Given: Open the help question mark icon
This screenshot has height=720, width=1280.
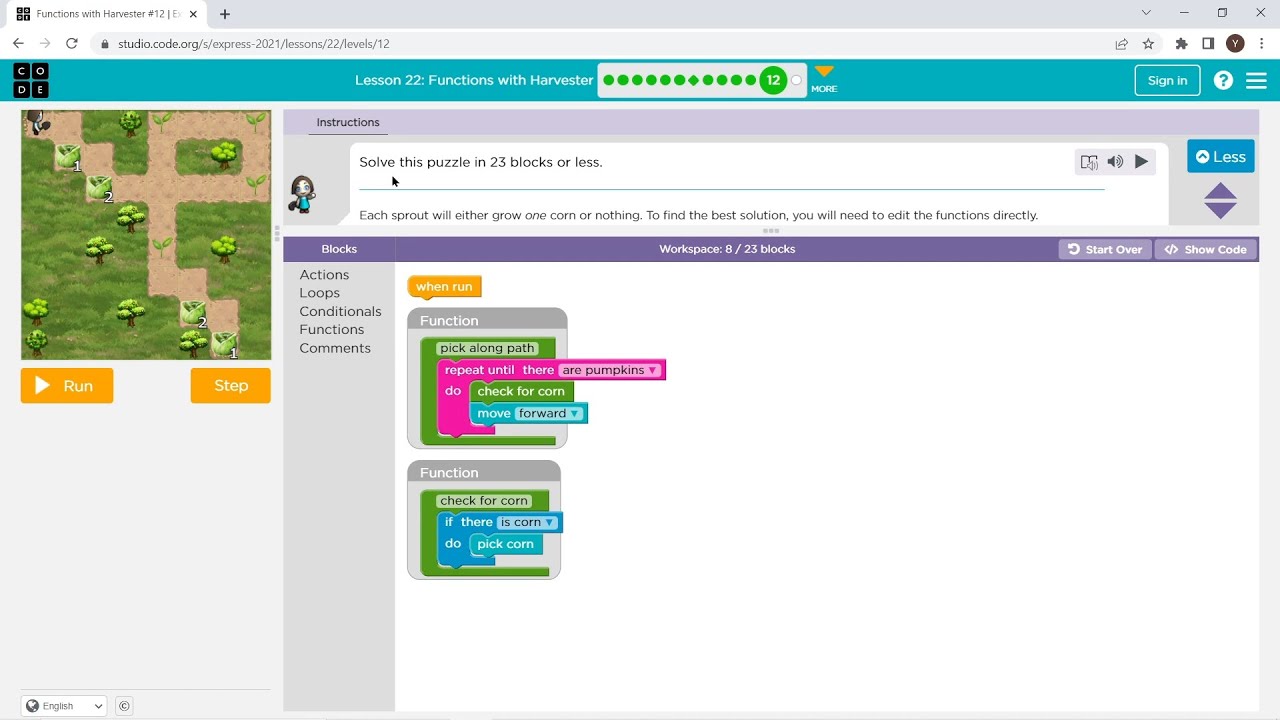Looking at the screenshot, I should 1223,81.
